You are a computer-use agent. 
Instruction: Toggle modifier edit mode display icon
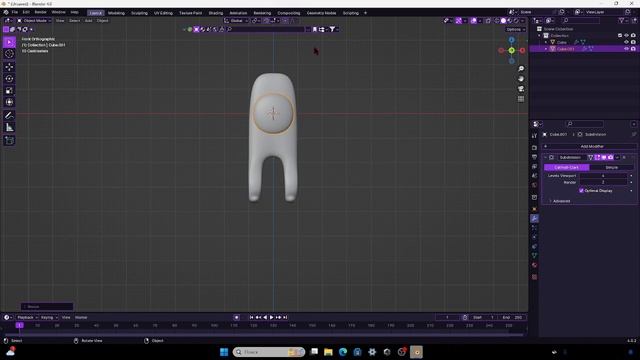(597, 158)
